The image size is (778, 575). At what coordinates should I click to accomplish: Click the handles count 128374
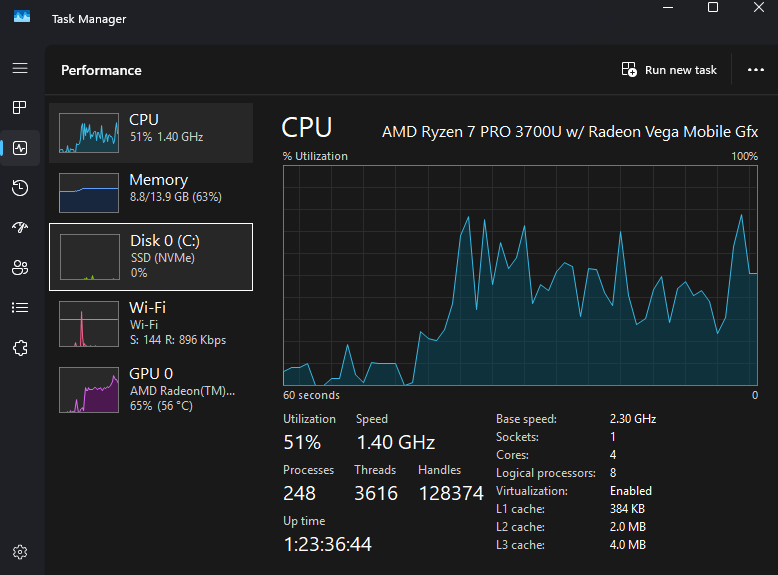point(451,493)
